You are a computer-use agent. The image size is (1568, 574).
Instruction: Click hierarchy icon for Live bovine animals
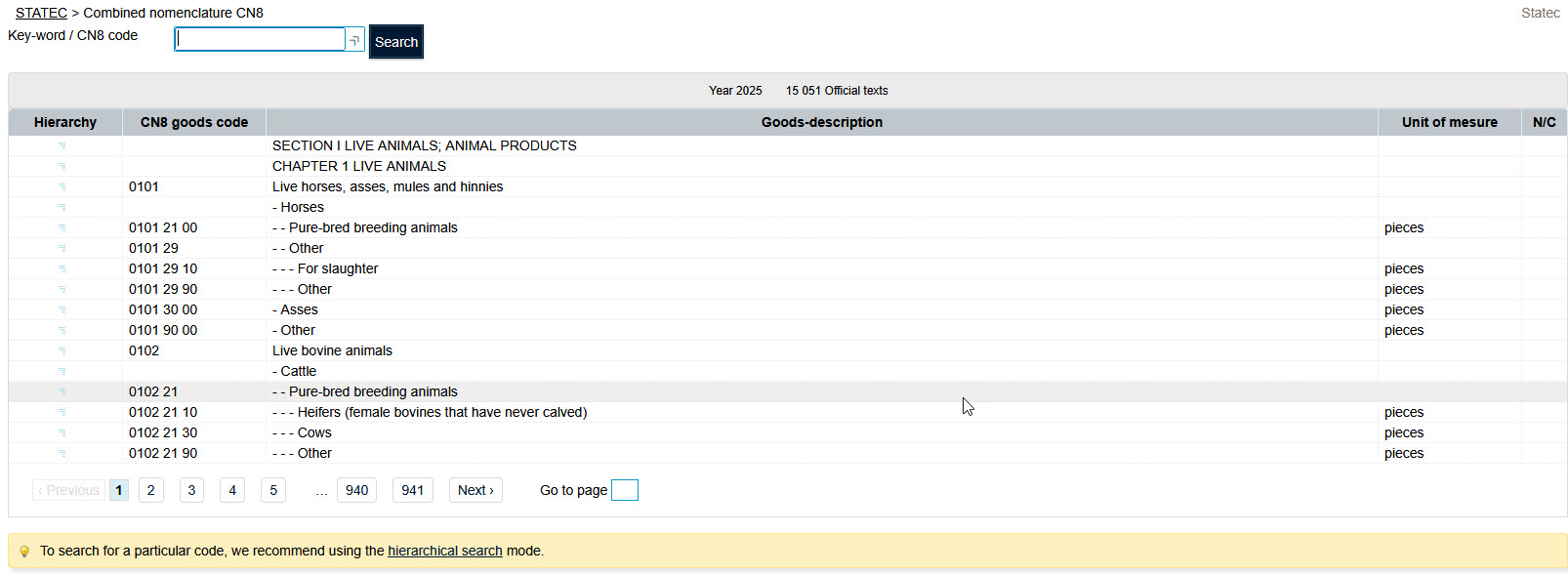pos(62,350)
